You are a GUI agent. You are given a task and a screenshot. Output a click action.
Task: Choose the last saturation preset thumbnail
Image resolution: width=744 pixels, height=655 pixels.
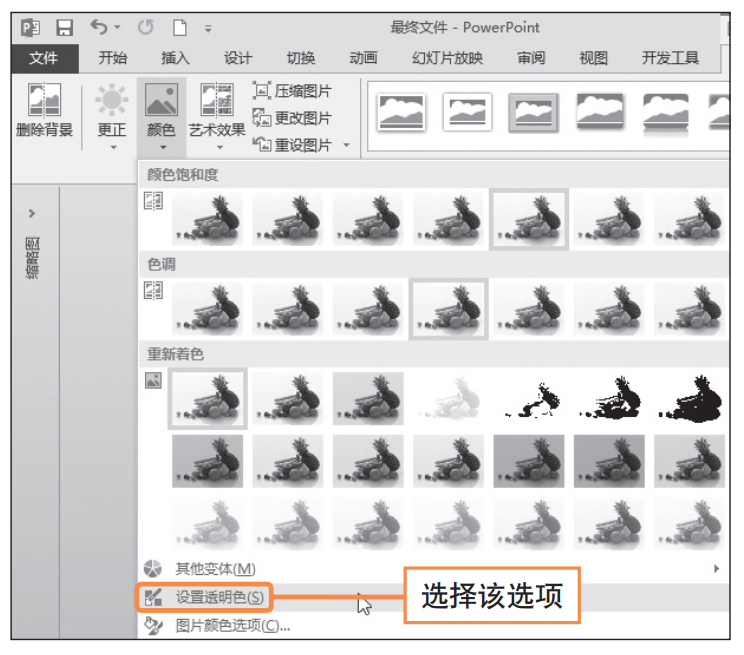click(x=689, y=219)
